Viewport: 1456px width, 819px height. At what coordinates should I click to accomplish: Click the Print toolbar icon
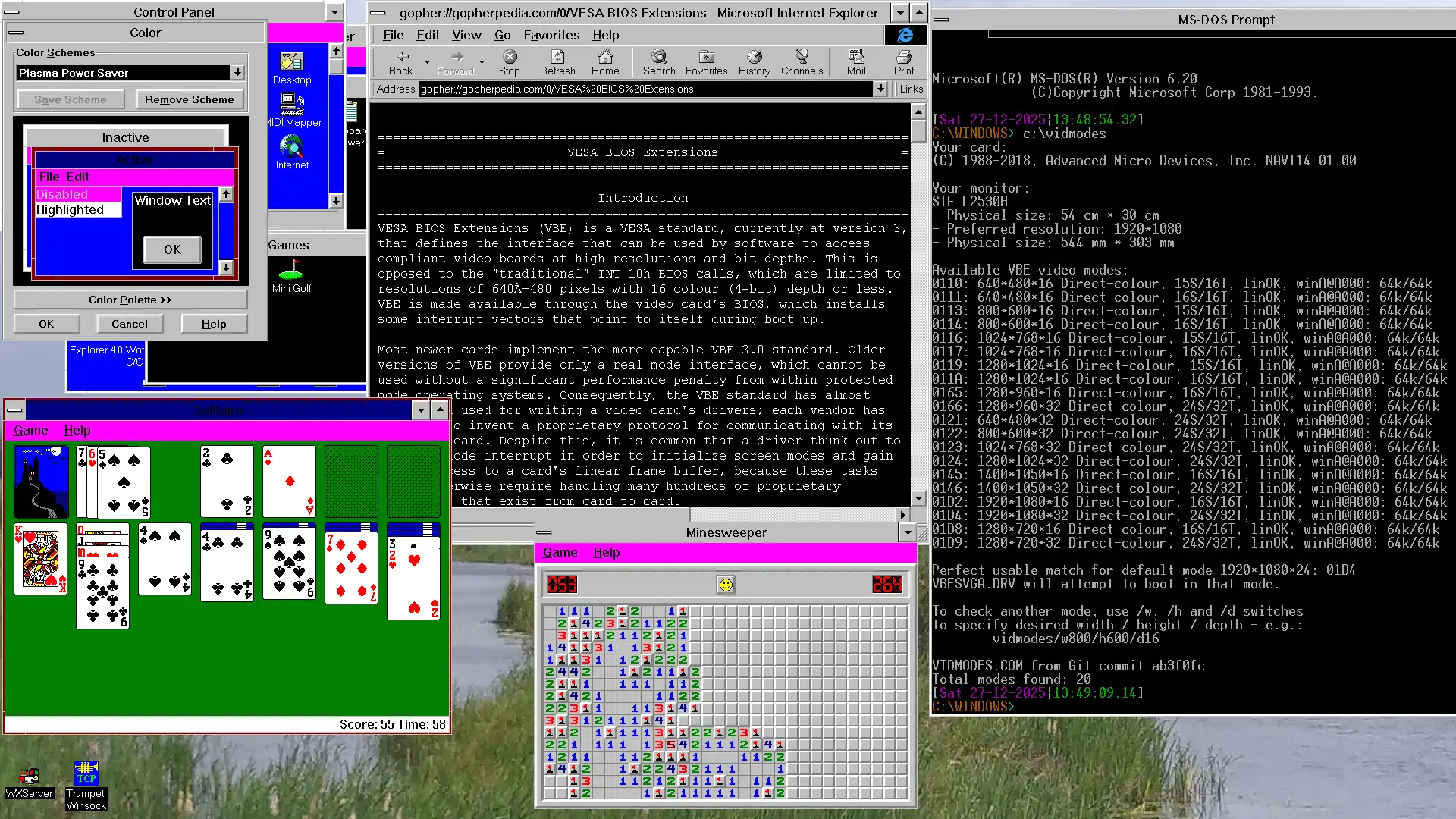(903, 61)
